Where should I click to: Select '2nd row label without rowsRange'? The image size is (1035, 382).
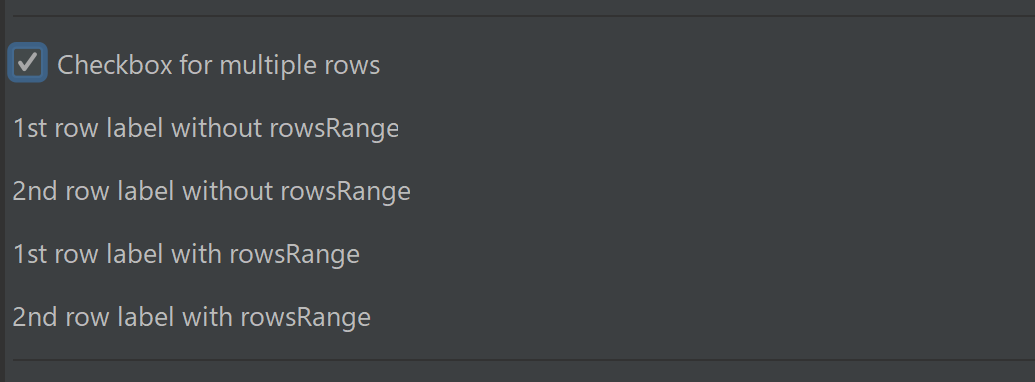[x=211, y=191]
